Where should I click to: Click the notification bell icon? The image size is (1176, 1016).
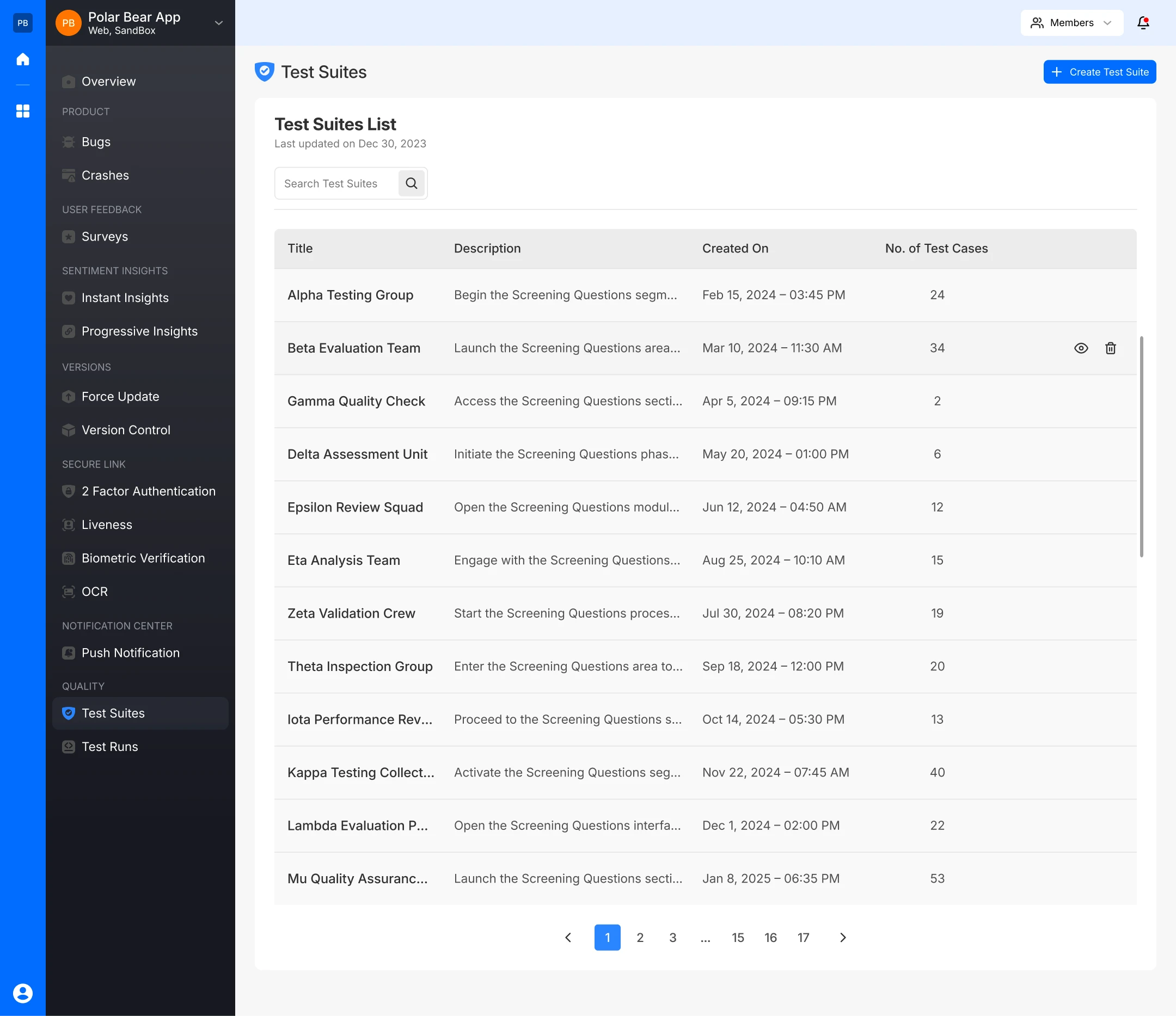click(1143, 23)
